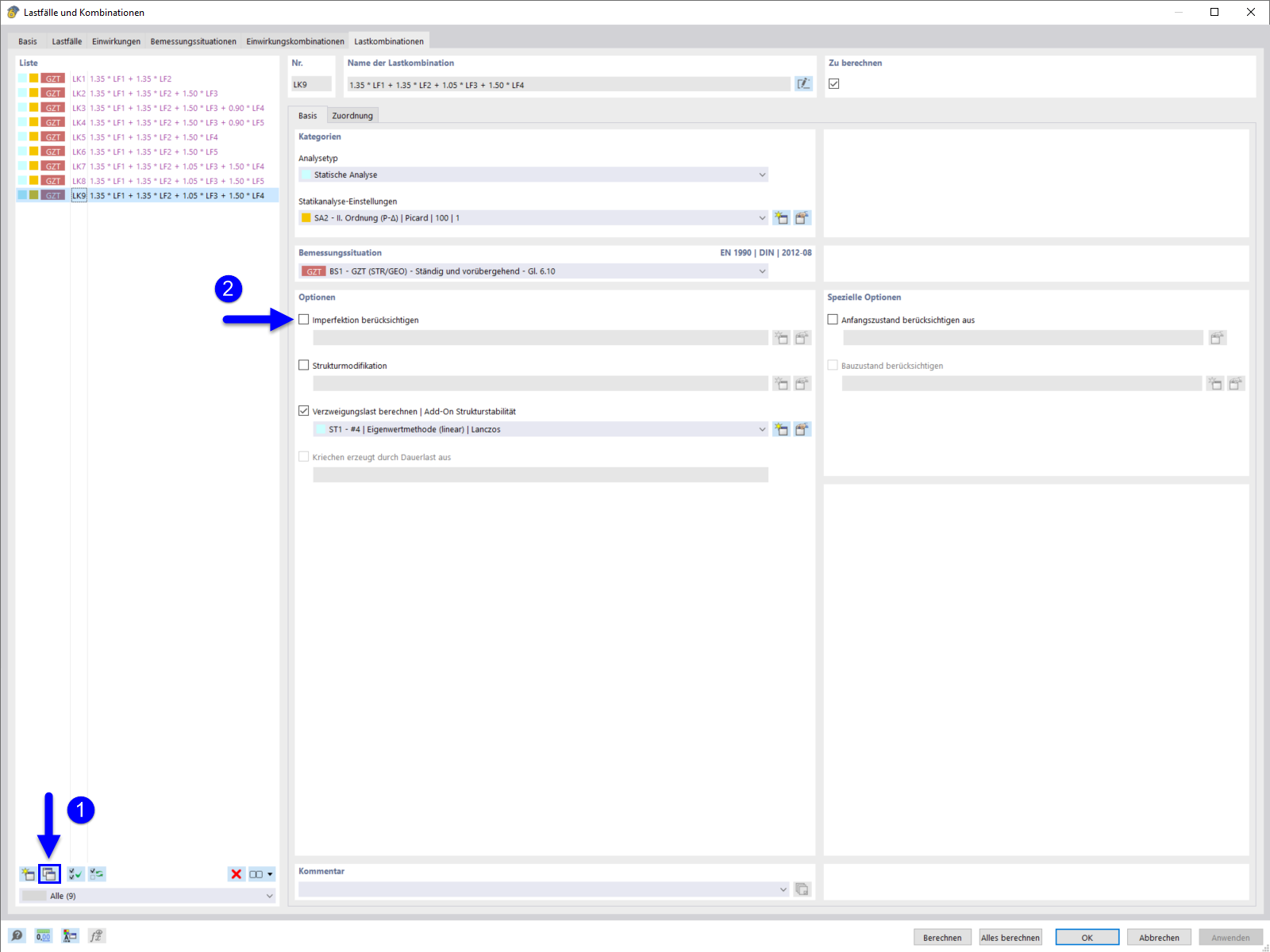
Task: Click the Alles berechnen button
Action: pos(1010,937)
